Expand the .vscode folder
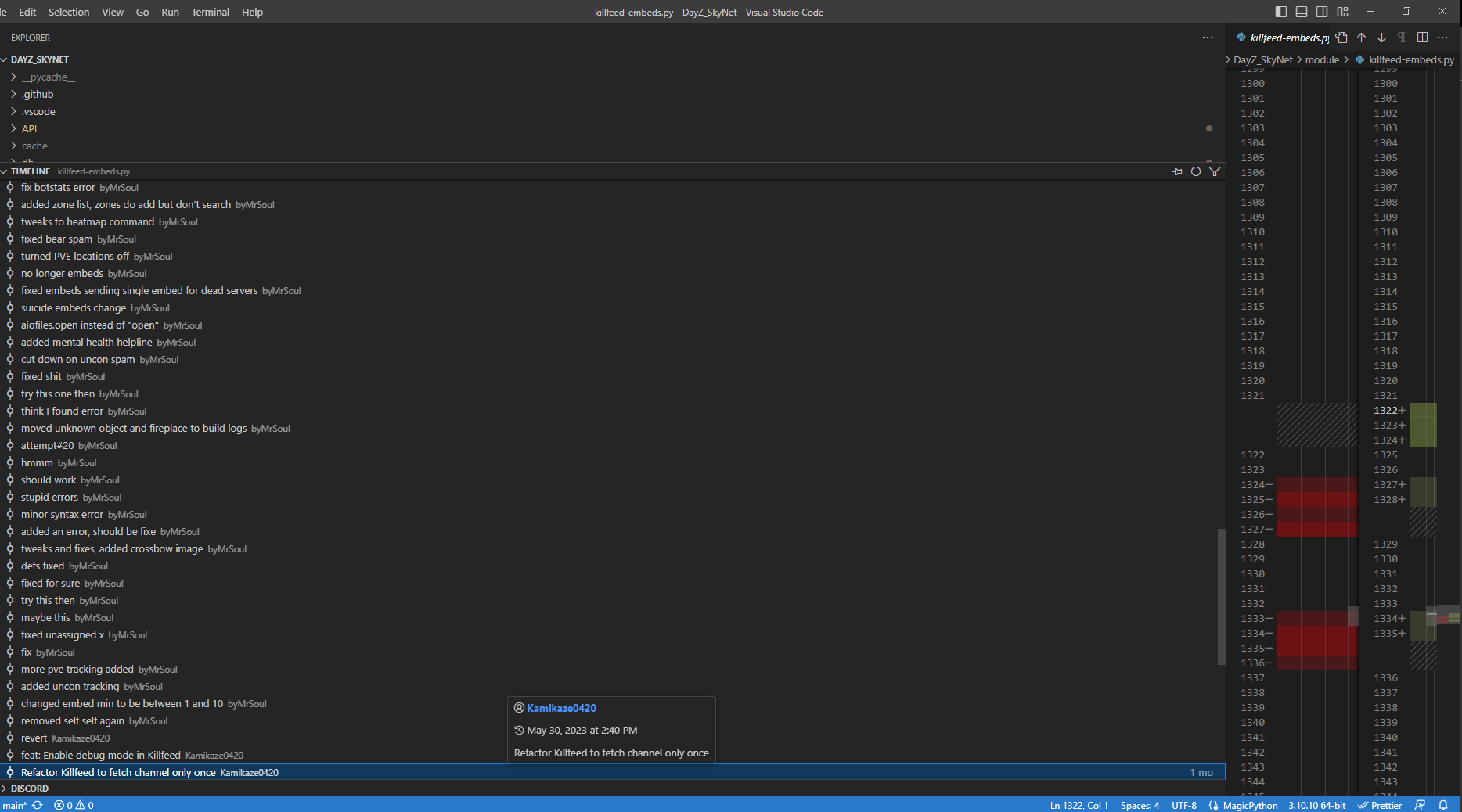Image resolution: width=1462 pixels, height=812 pixels. coord(13,111)
